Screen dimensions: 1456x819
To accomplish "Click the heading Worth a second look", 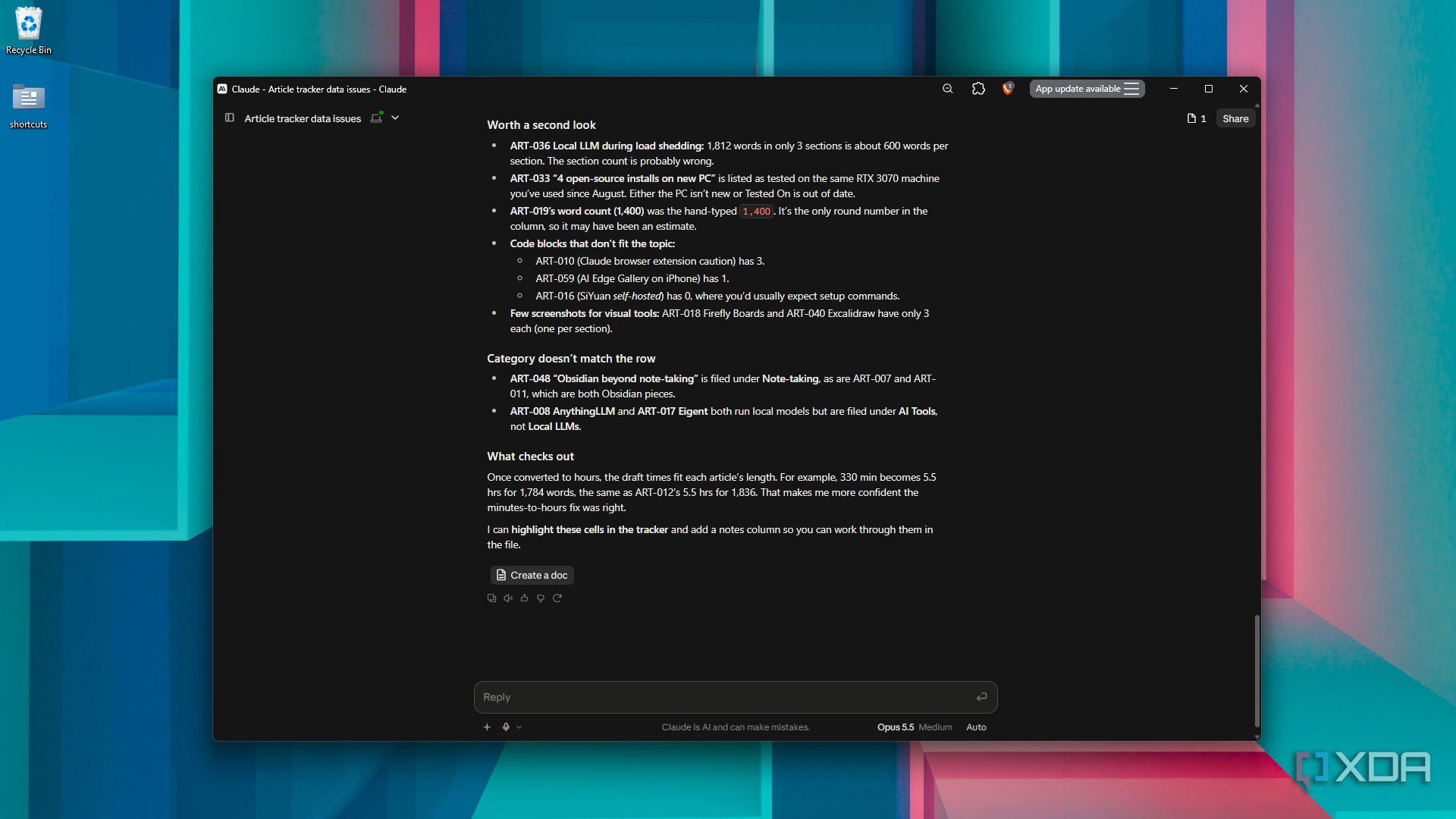I will pos(541,125).
